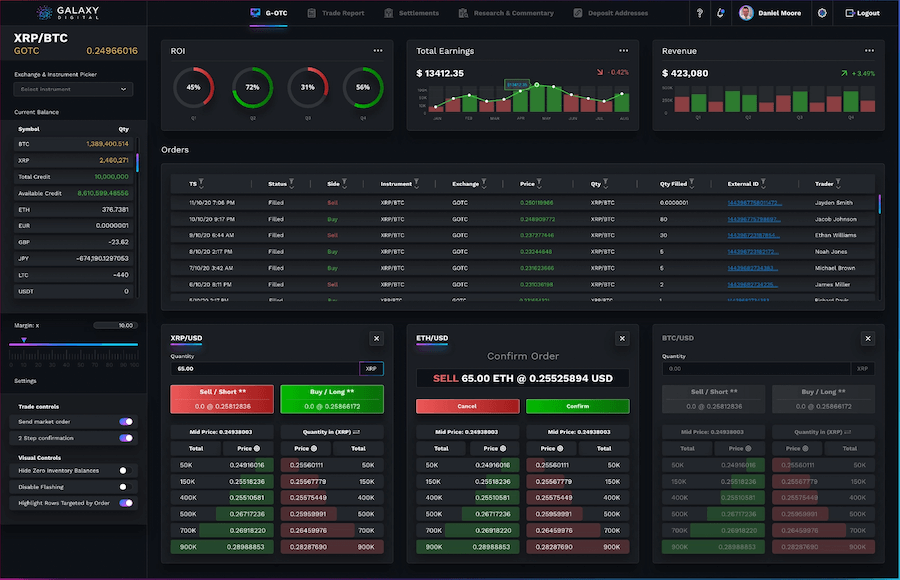Switch to the Settlements tab
900x580 pixels.
point(412,13)
